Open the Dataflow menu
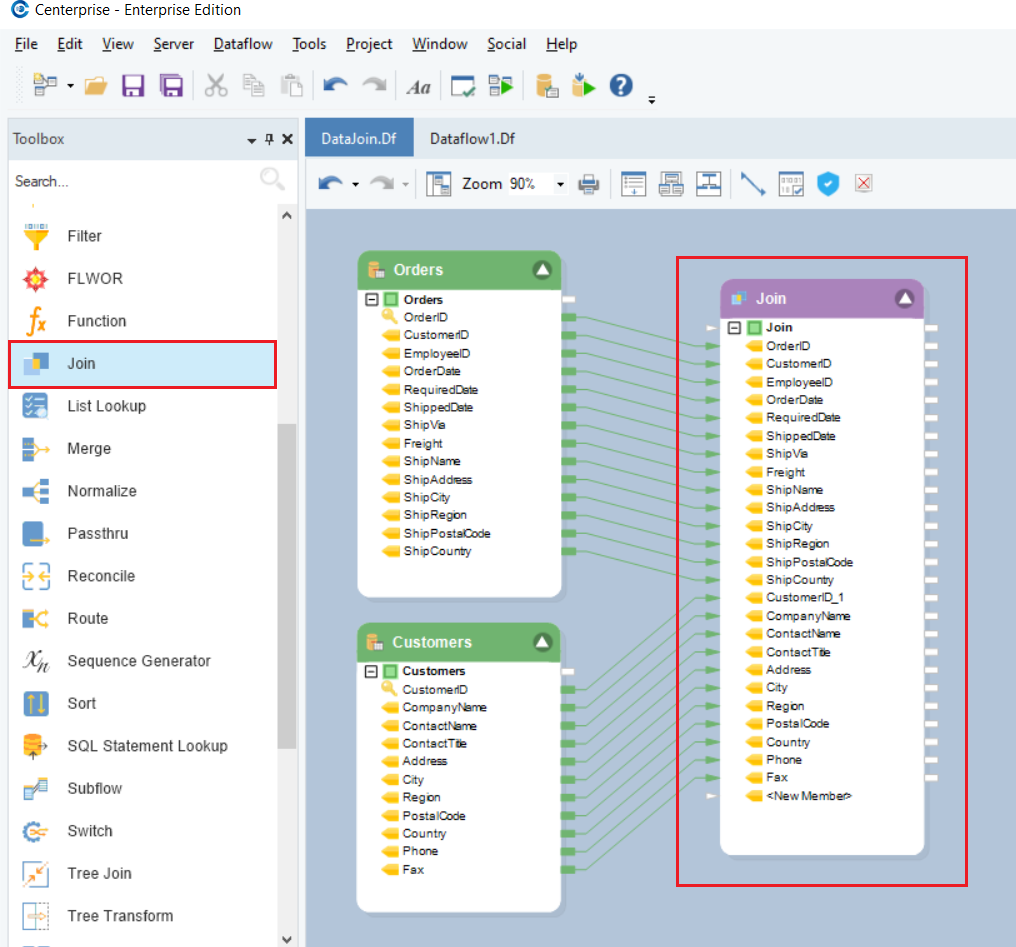 click(242, 44)
